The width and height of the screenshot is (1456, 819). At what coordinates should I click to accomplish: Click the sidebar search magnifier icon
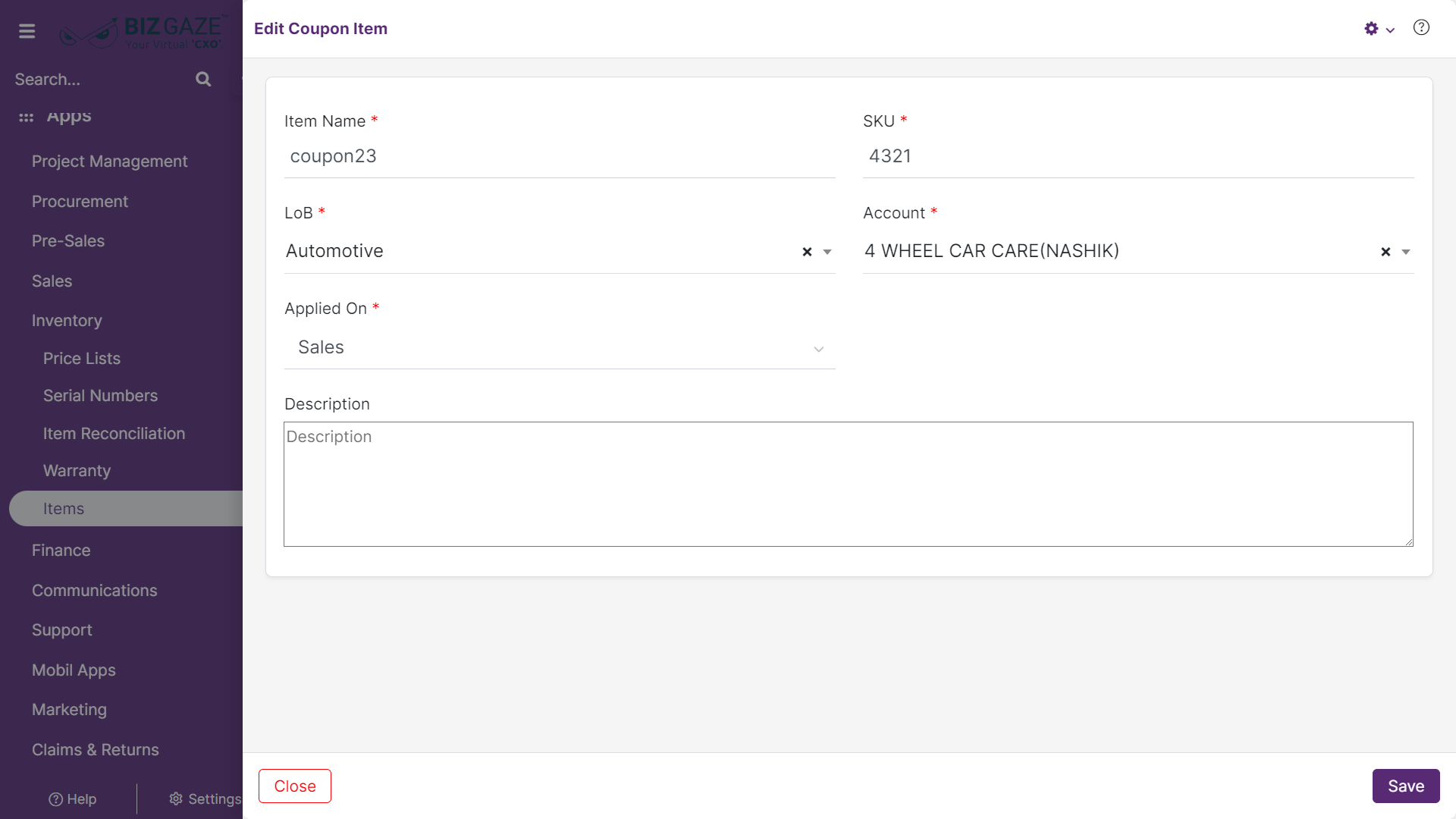(x=203, y=79)
